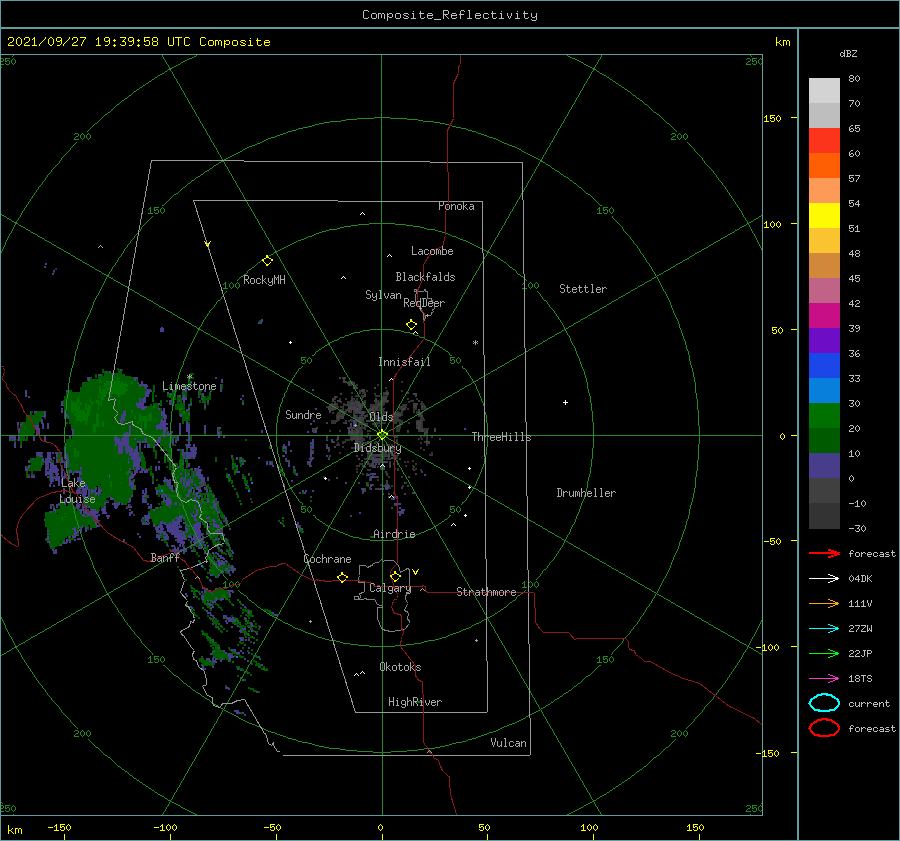Screen dimensions: 900x841
Task: Click the cyan 27ZW arrow icon
Action: [x=824, y=629]
